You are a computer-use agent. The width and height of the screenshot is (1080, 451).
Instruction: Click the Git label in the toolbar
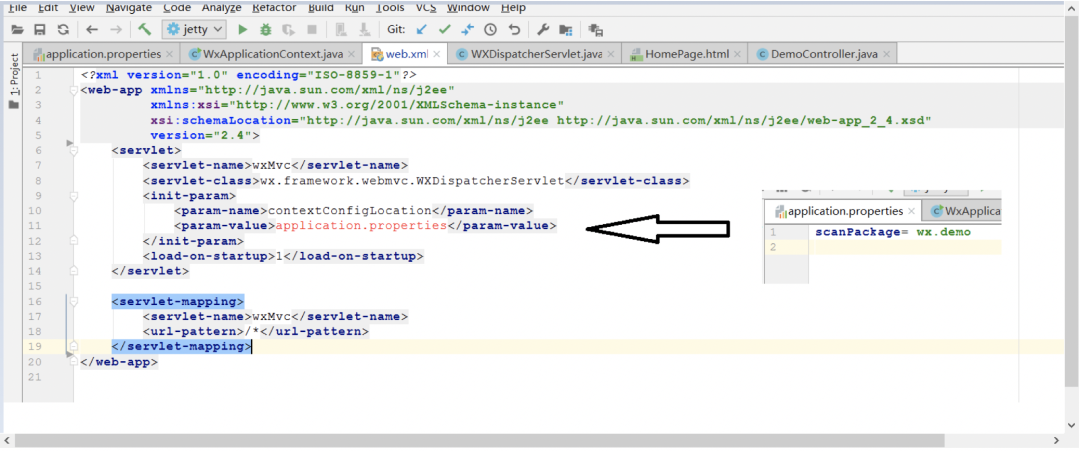click(396, 30)
